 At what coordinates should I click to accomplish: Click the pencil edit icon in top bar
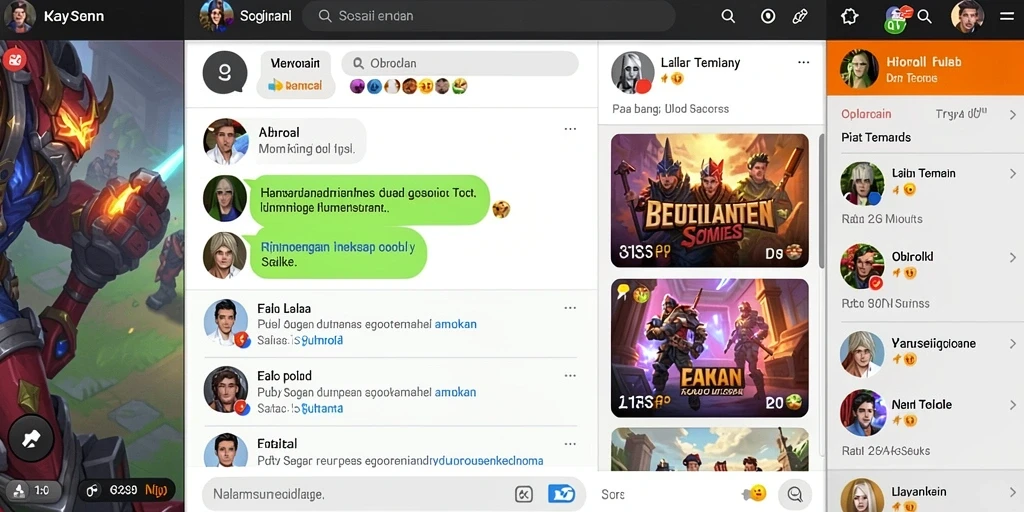pyautogui.click(x=800, y=16)
